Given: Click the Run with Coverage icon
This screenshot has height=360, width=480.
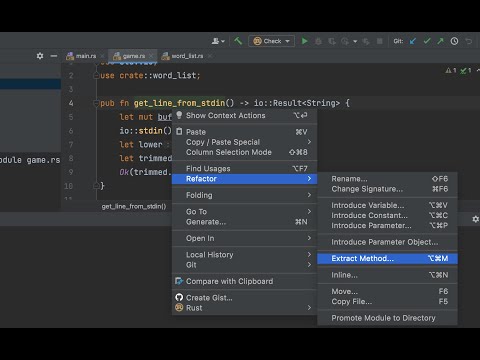Looking at the screenshot, I should pyautogui.click(x=332, y=41).
